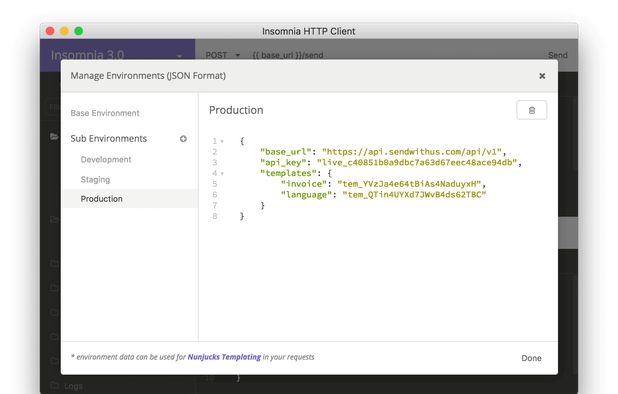Open the Nunjucks Templating link
Viewport: 618px width, 394px height.
coord(224,357)
